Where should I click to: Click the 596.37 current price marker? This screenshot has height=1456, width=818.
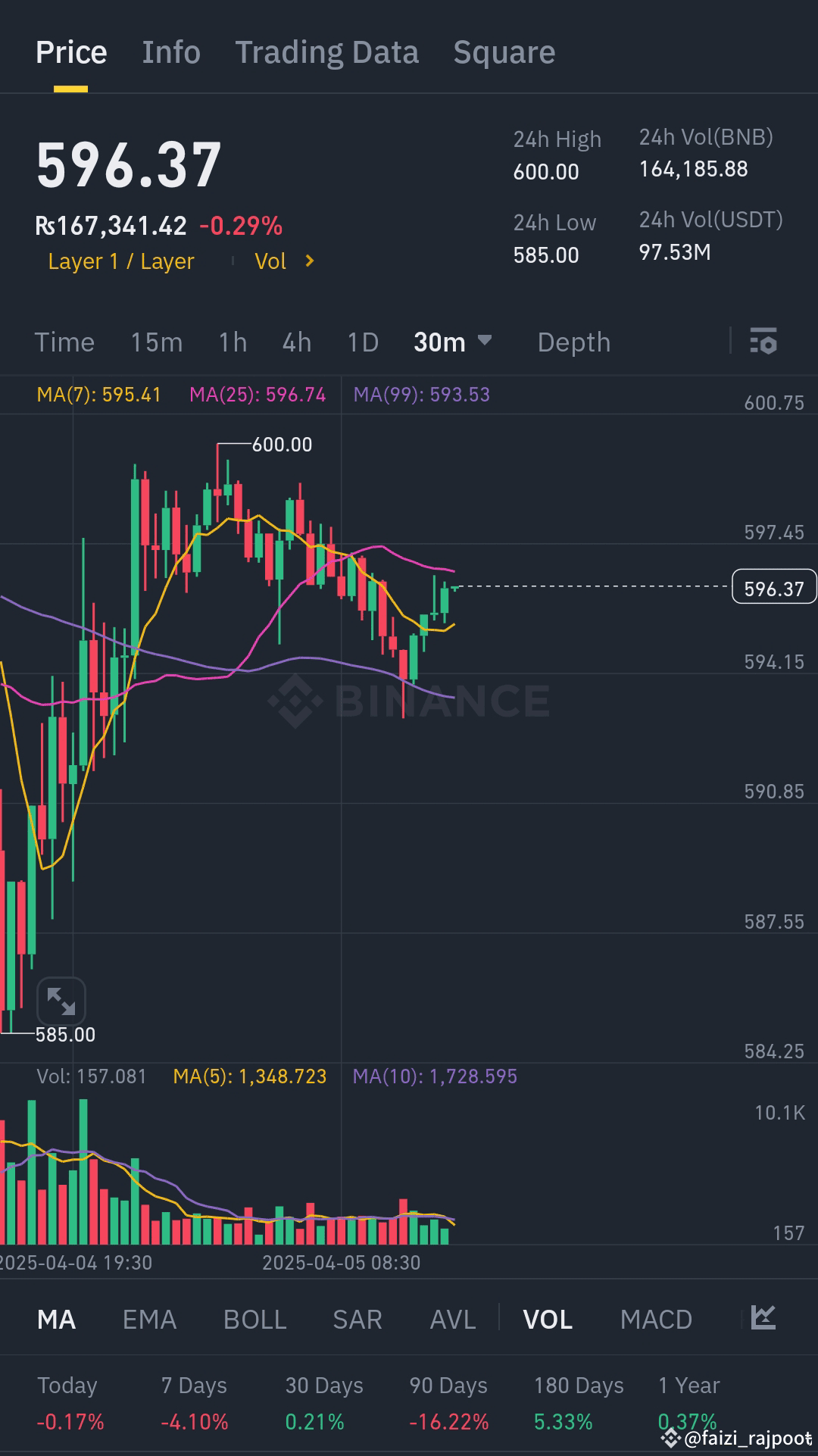coord(773,586)
